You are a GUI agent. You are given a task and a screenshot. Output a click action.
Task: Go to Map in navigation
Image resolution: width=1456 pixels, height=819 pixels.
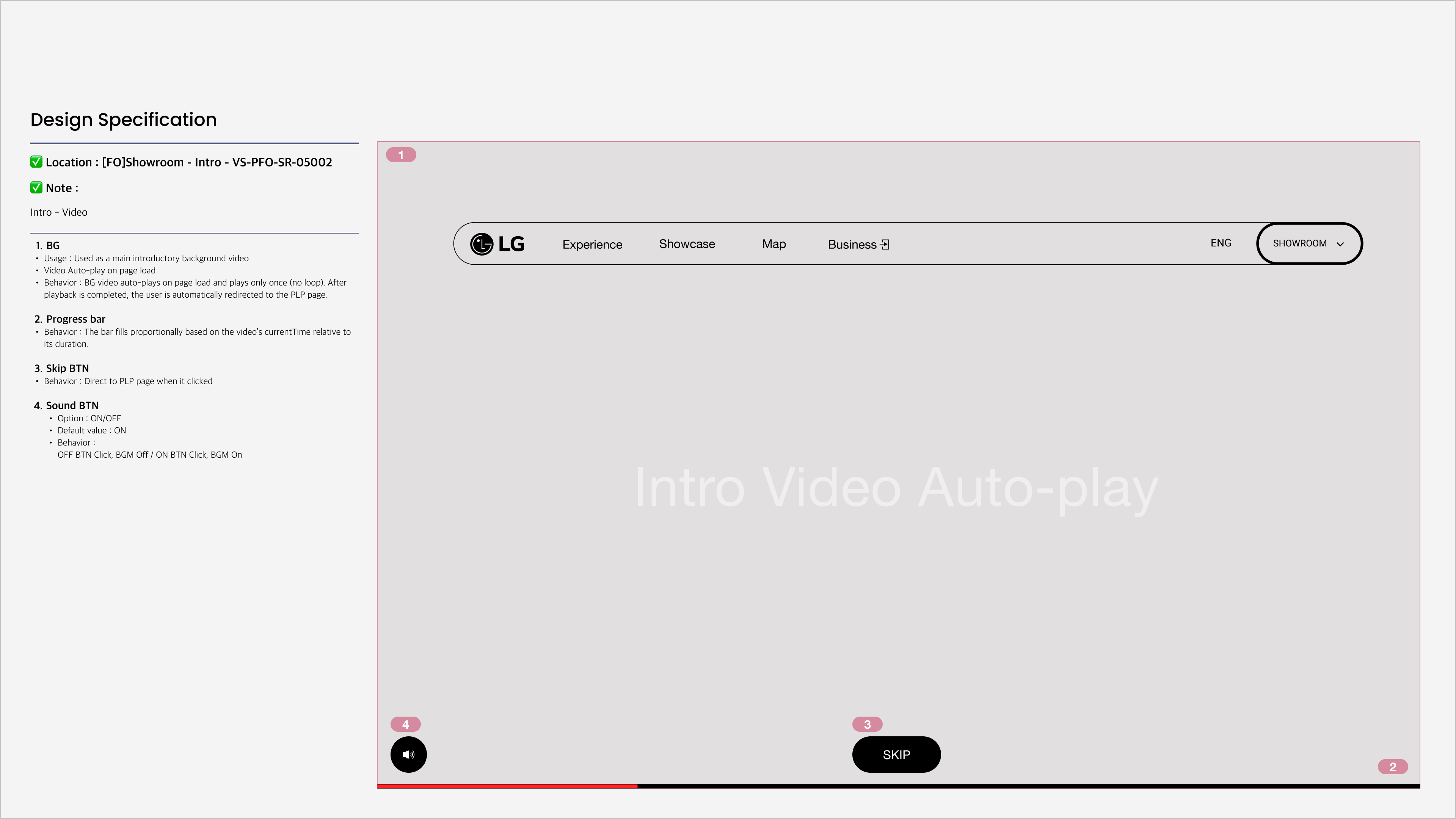[774, 243]
